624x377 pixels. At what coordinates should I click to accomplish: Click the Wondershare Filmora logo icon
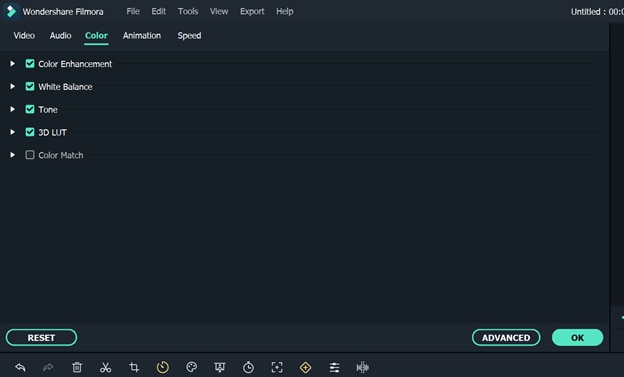11,11
